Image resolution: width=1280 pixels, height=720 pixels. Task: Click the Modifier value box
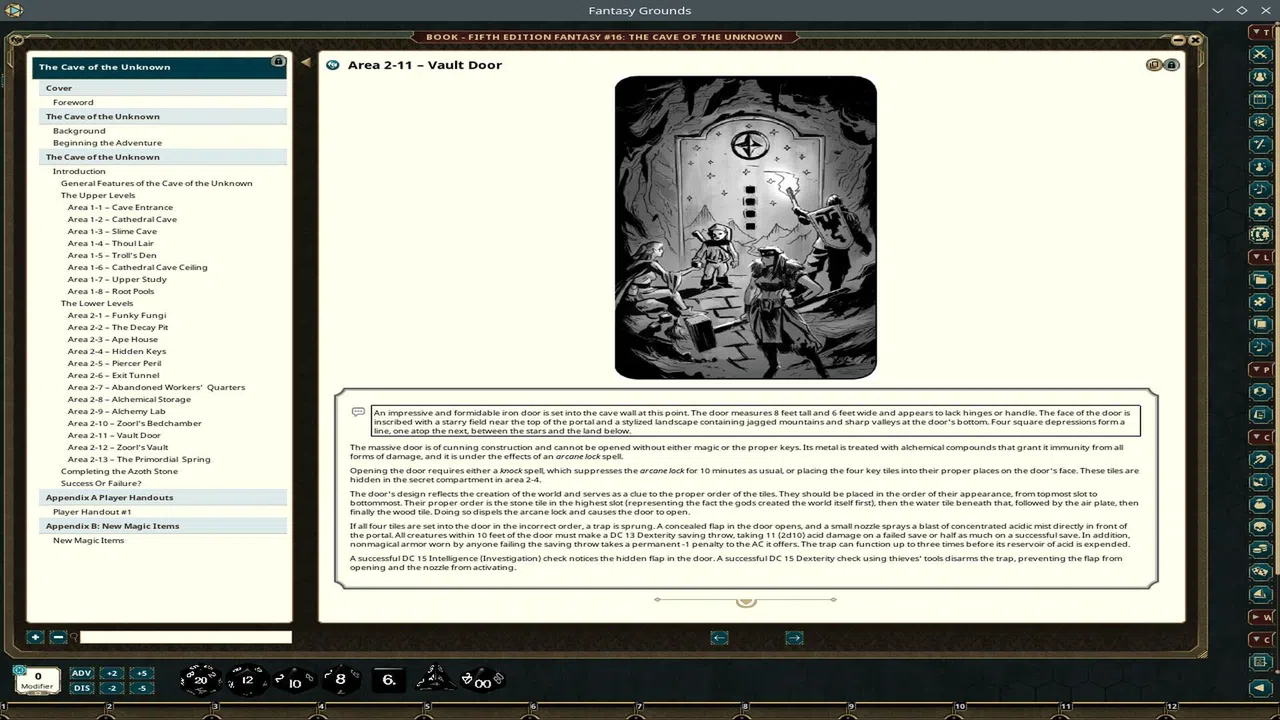coord(38,681)
